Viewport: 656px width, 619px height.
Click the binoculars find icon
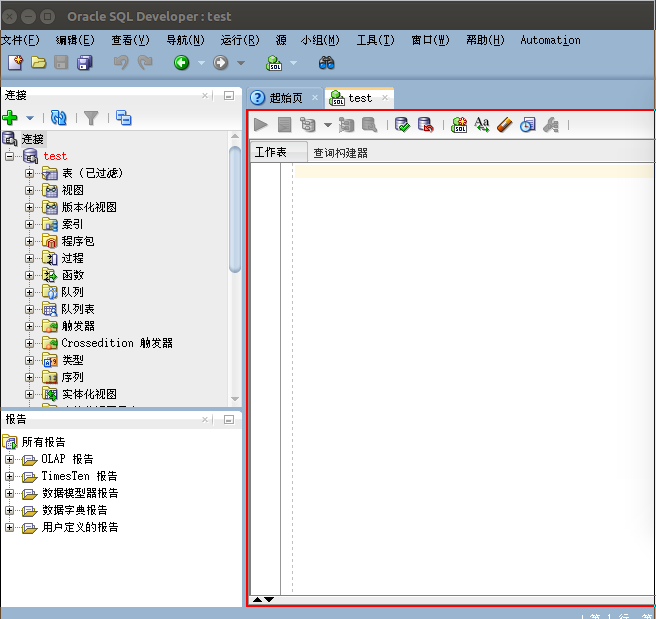326,63
